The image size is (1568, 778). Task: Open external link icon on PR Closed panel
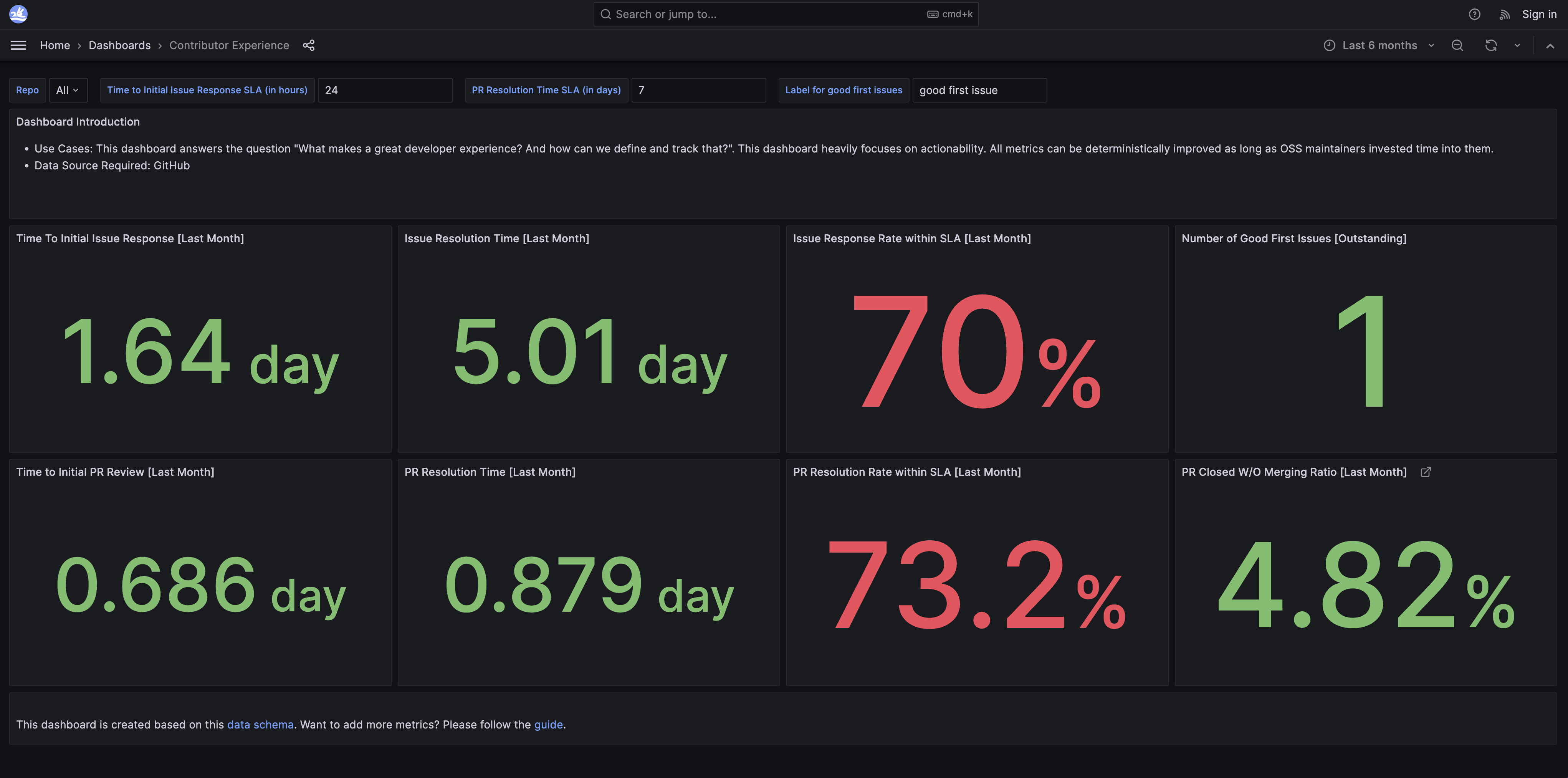point(1426,472)
